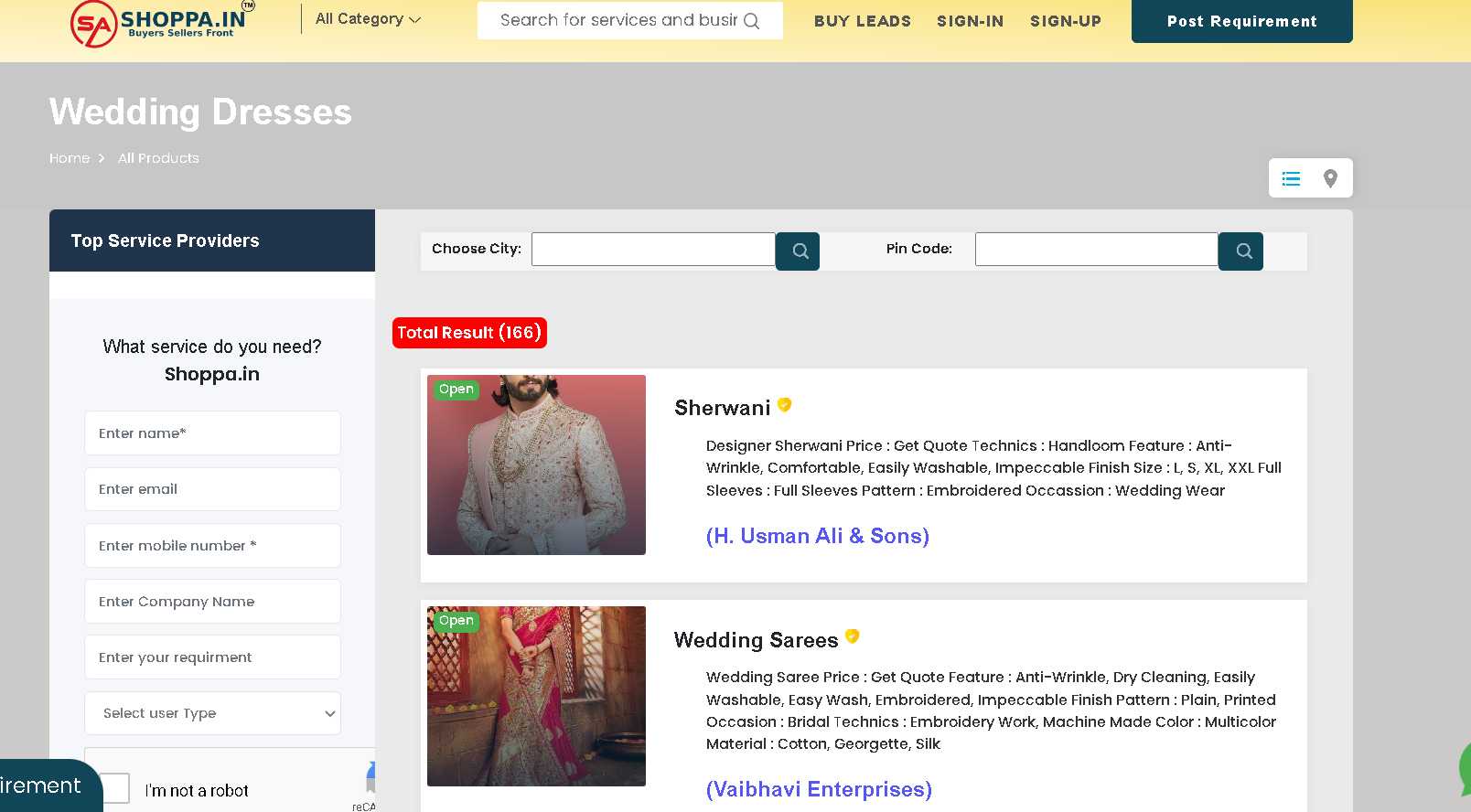The width and height of the screenshot is (1471, 812).
Task: Expand the All Category dropdown
Action: [x=368, y=19]
